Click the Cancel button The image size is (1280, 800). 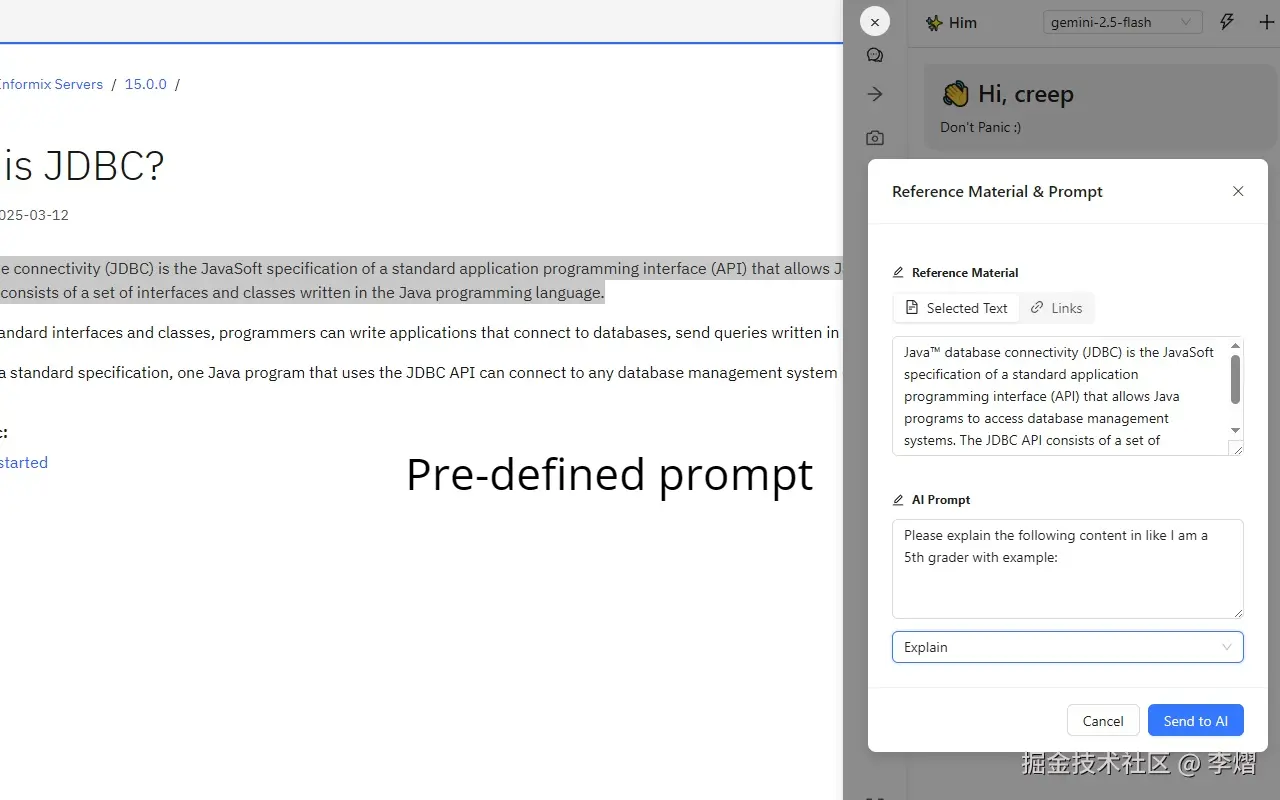click(1103, 721)
